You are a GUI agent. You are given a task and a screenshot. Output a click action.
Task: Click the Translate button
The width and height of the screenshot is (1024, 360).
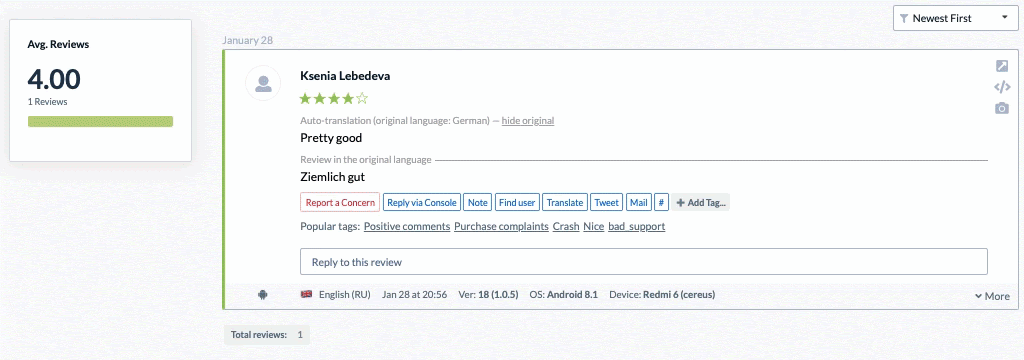click(565, 203)
